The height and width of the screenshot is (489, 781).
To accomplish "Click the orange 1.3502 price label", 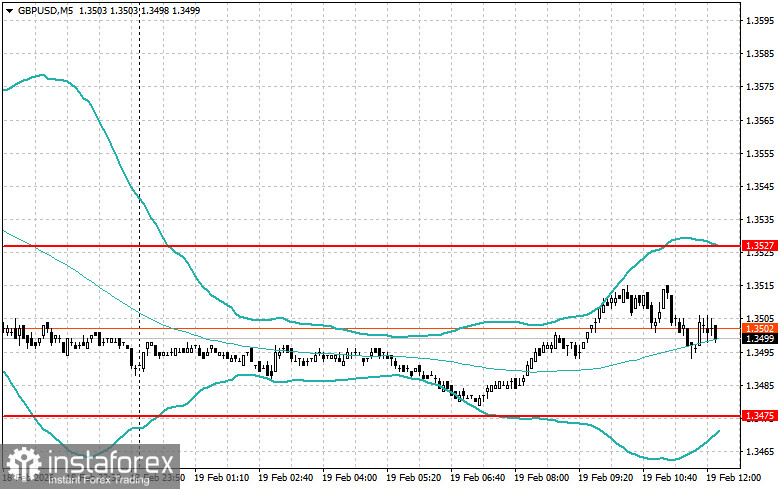I will coord(760,329).
